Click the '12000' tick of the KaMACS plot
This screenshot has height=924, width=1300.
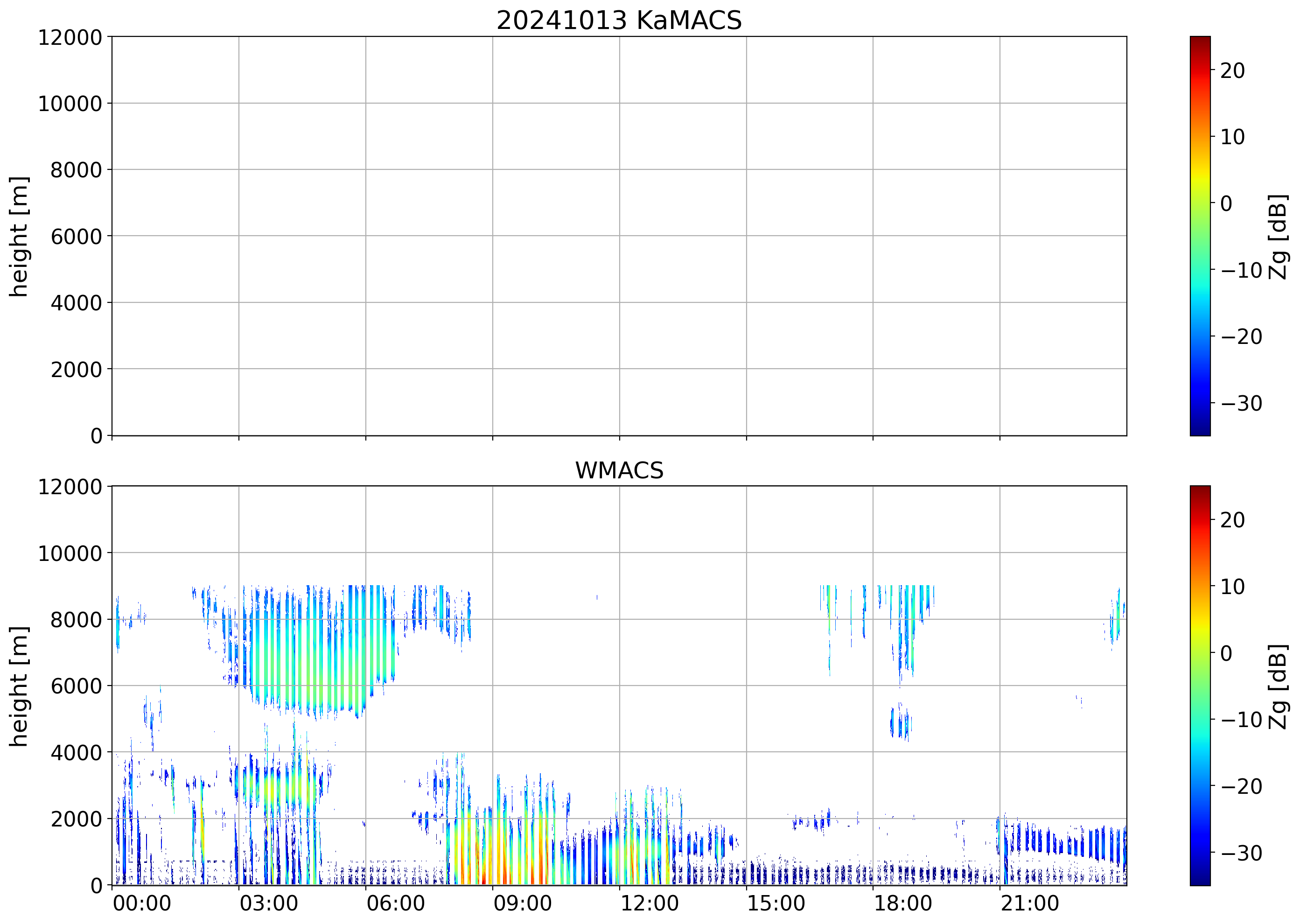[70, 37]
